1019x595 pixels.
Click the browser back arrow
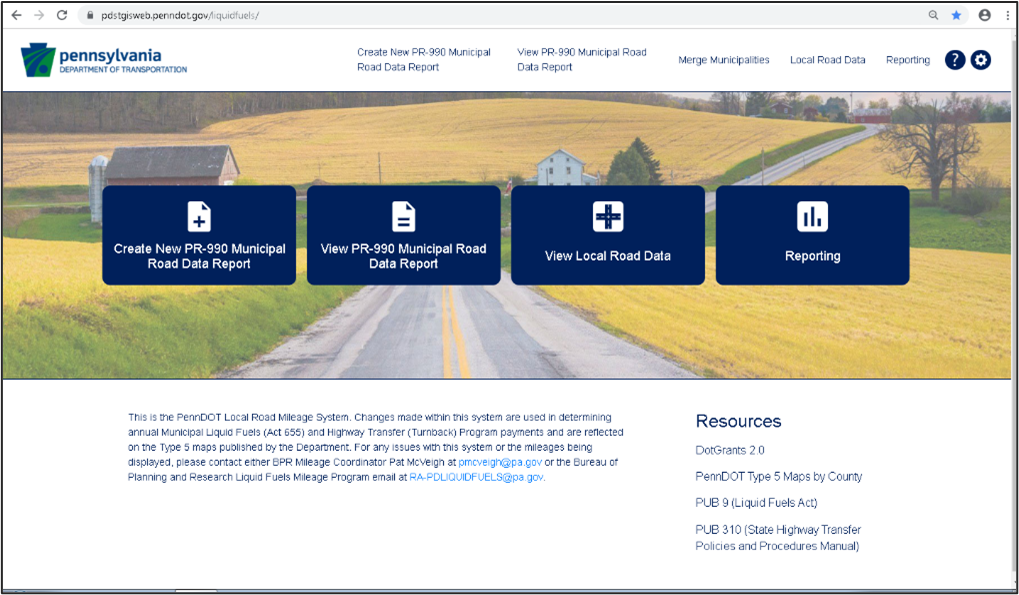(16, 15)
